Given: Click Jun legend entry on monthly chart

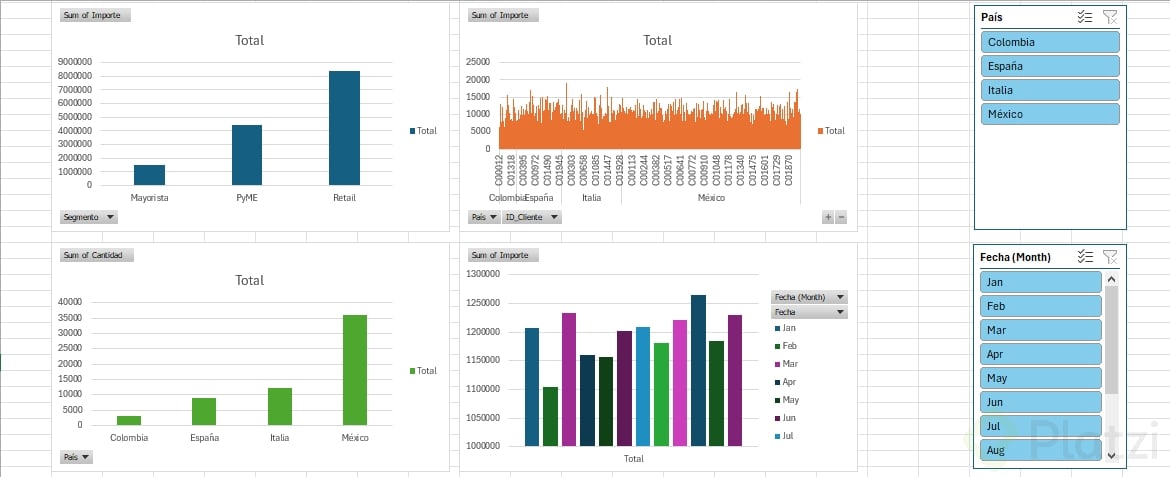Looking at the screenshot, I should 786,417.
